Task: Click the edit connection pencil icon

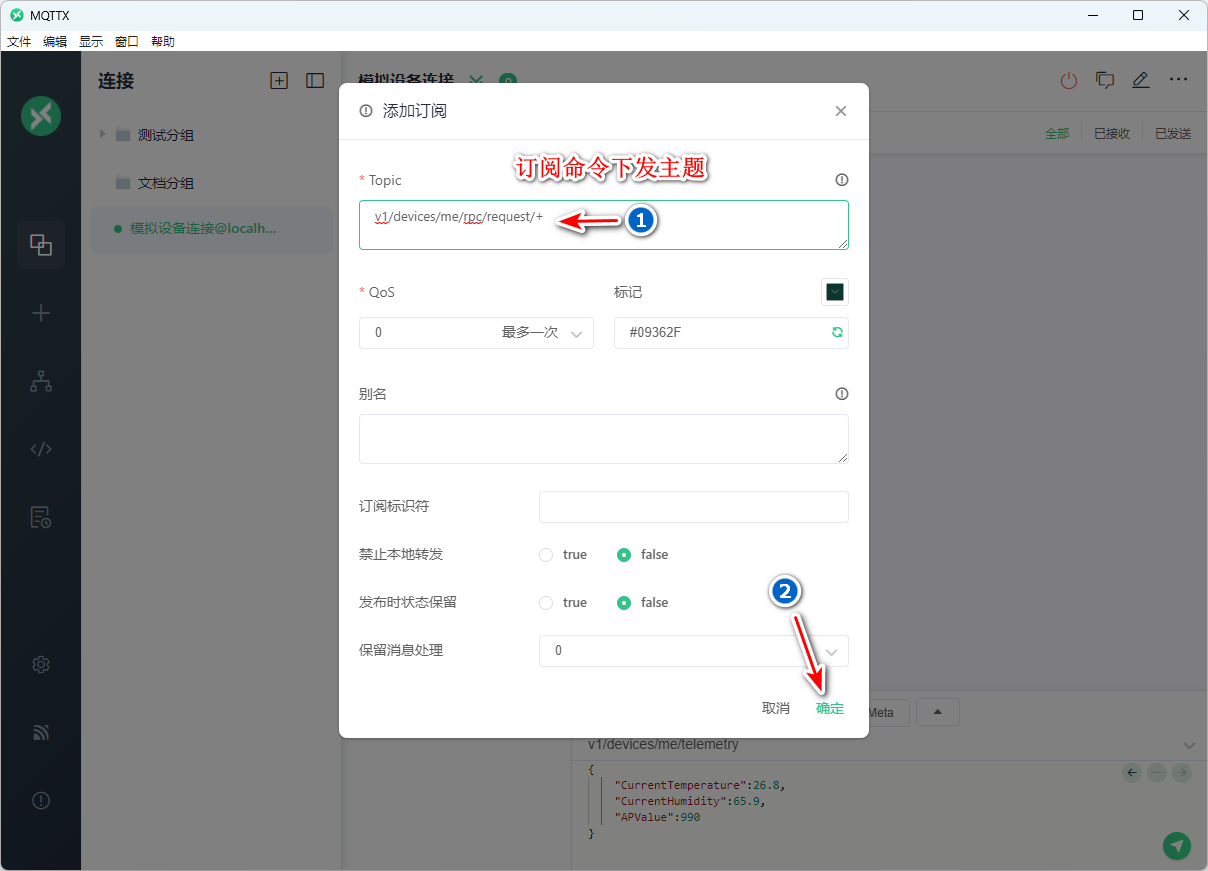Action: (1141, 81)
